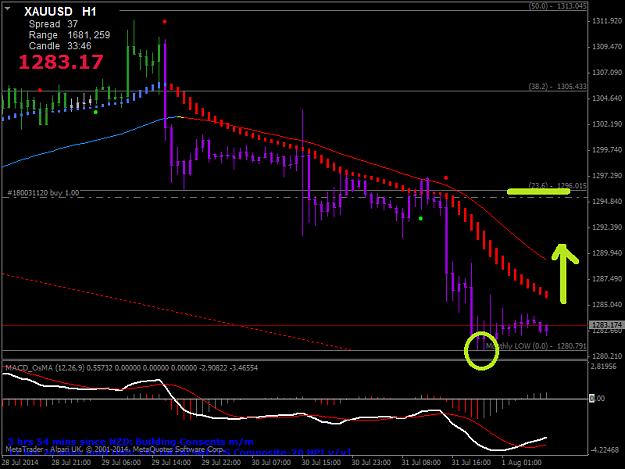The width and height of the screenshot is (625, 469).
Task: Click the XAUUSD H1 chart title
Action: 60,12
